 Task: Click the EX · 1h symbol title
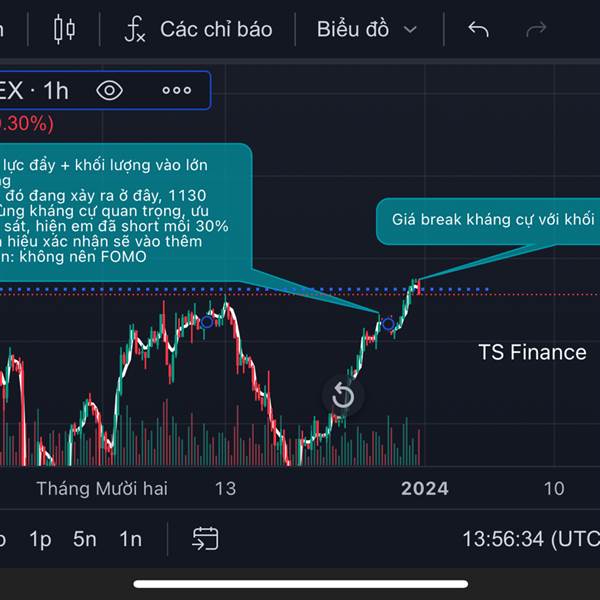point(35,90)
